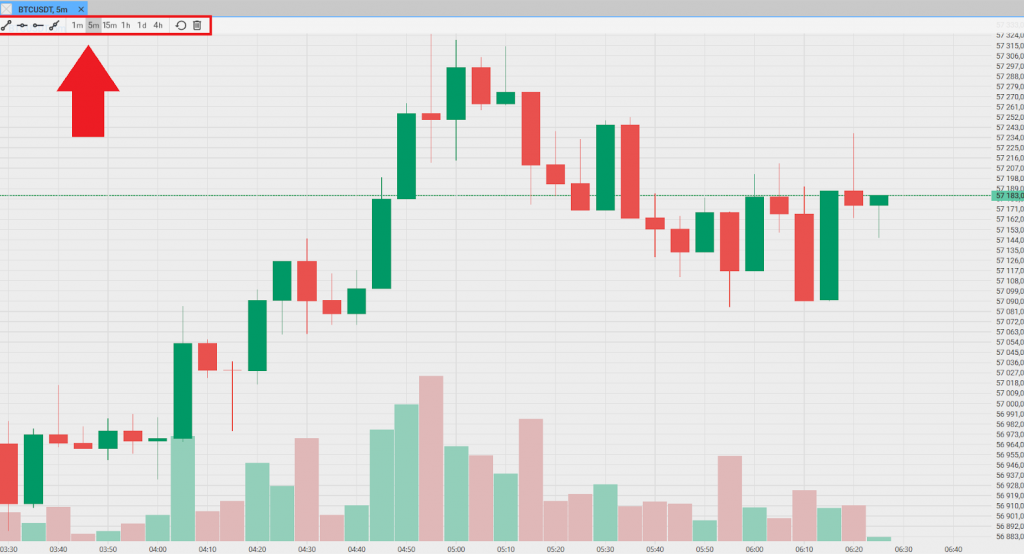
Task: Click the 03:40 time axis label
Action: coord(58,549)
